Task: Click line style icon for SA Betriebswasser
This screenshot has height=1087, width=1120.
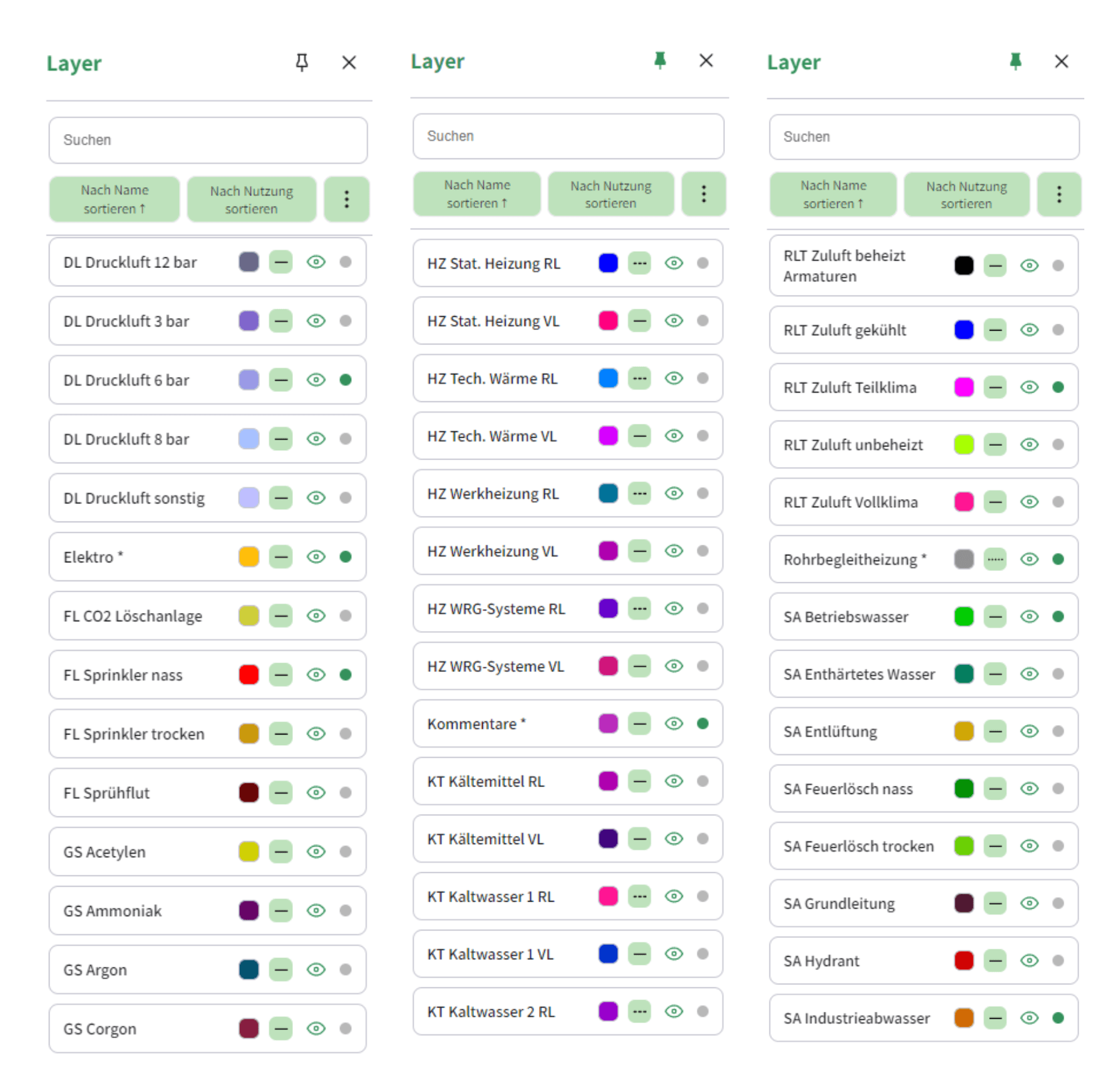Action: [x=995, y=616]
